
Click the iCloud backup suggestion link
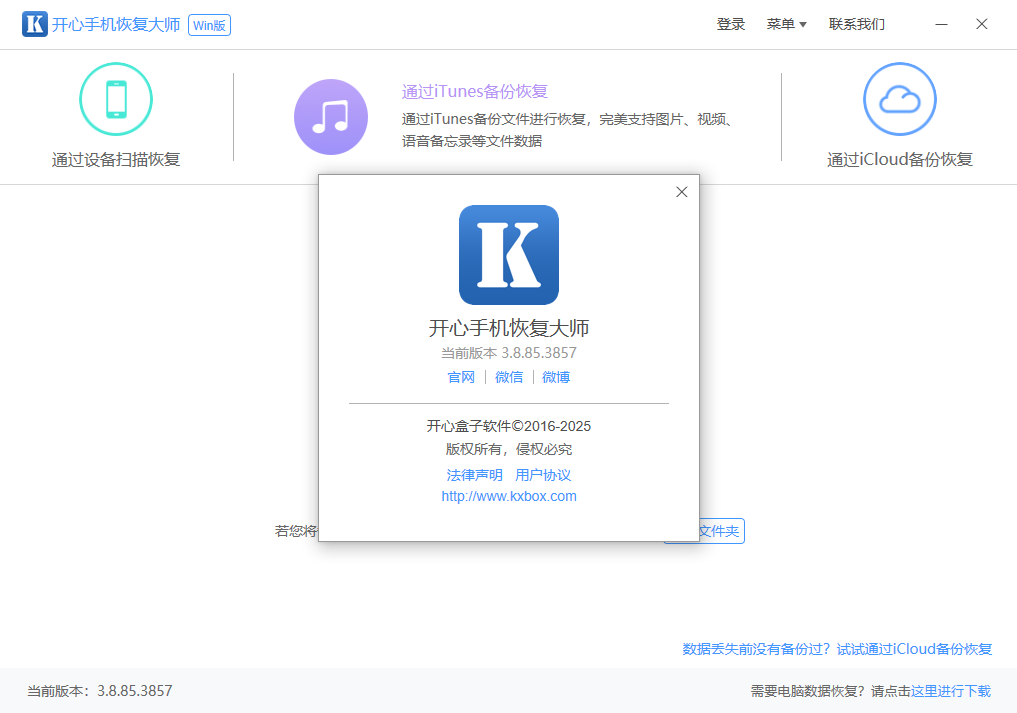[837, 649]
